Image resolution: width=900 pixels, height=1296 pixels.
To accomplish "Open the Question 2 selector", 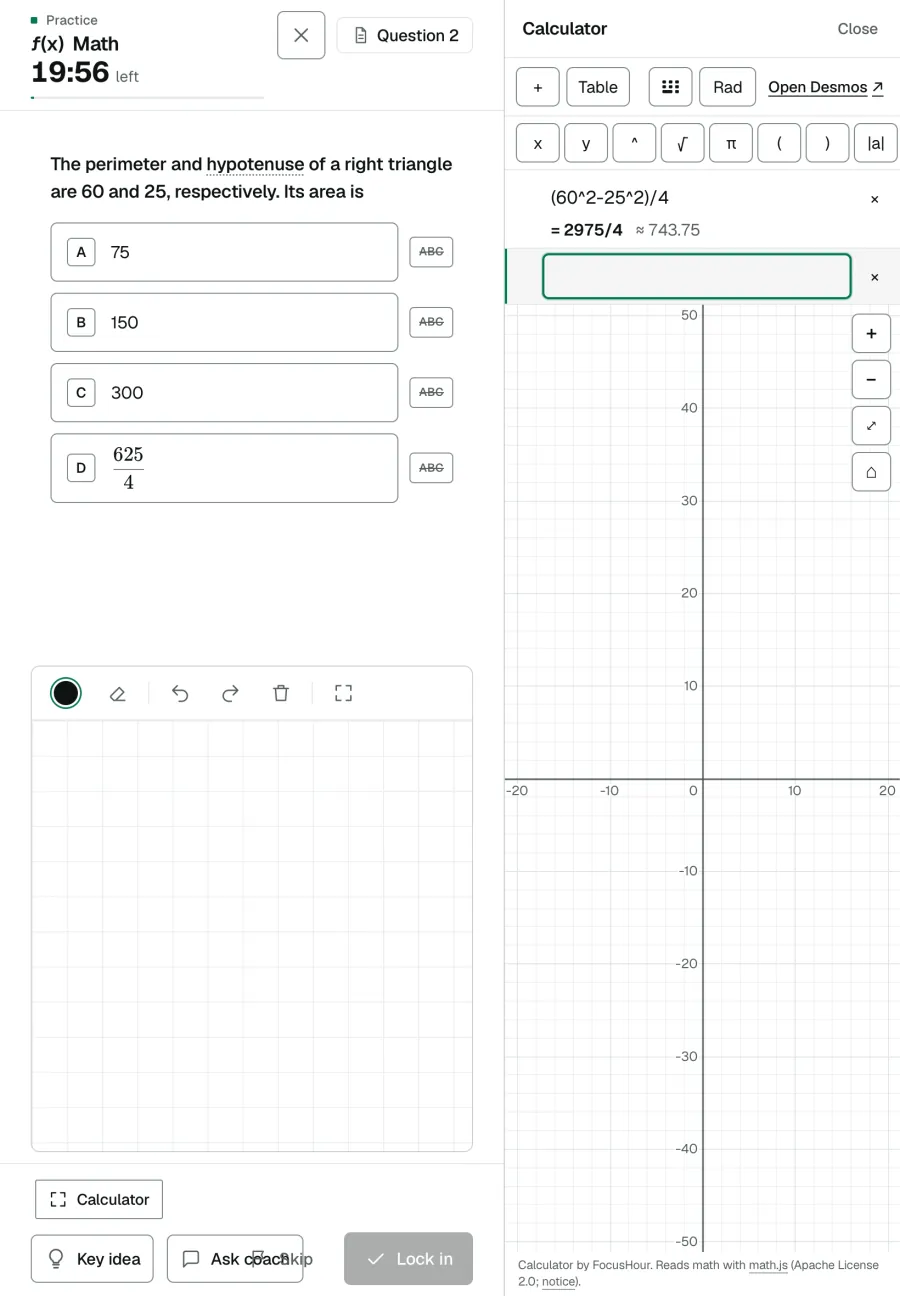I will (405, 35).
